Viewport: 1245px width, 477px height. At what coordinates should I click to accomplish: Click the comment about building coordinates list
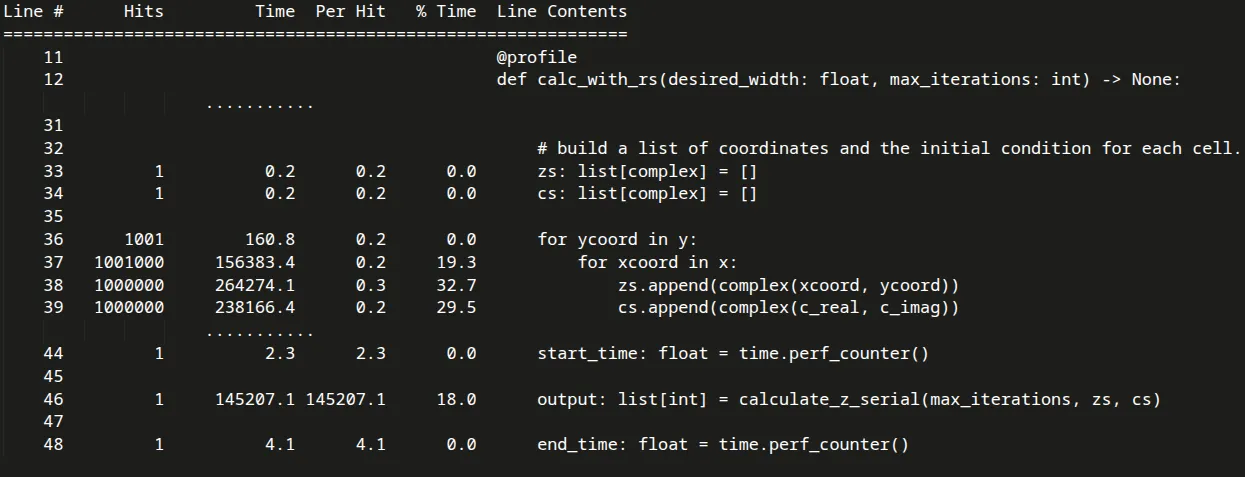(x=889, y=148)
